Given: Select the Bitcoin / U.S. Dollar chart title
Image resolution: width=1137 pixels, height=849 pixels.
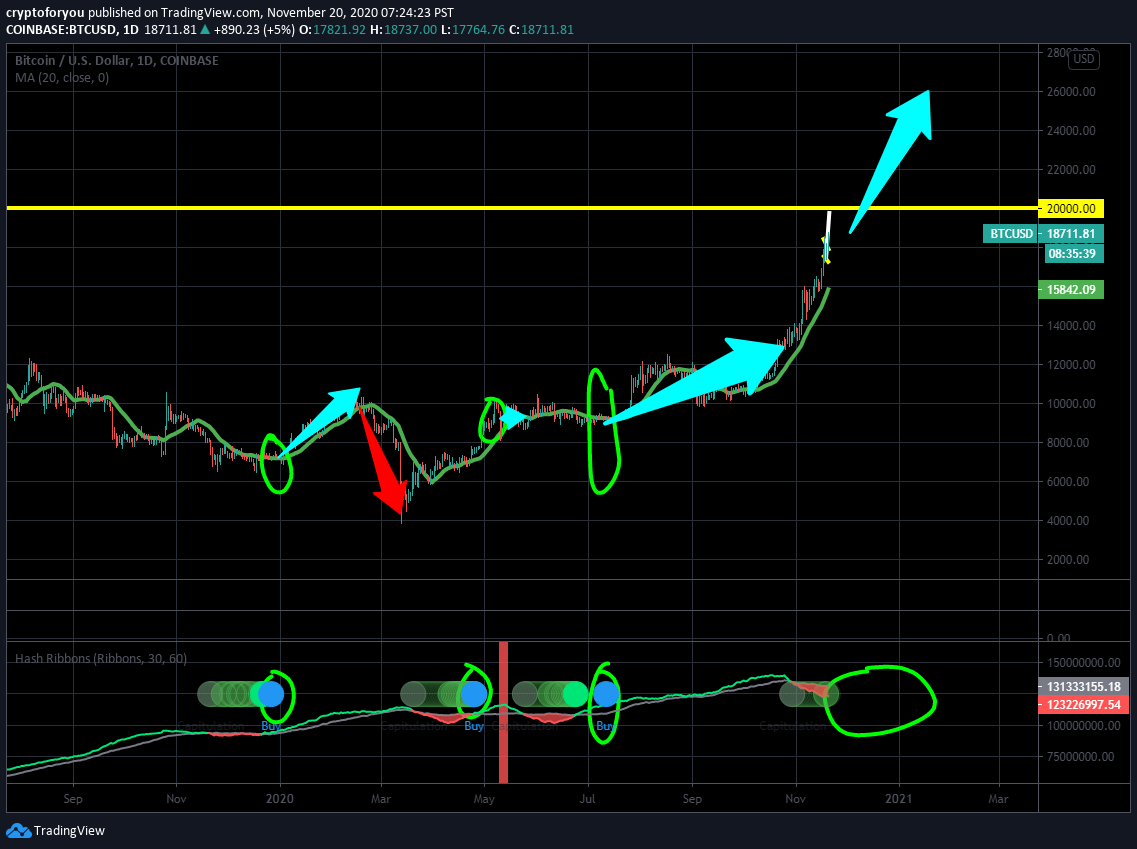Looking at the screenshot, I should click(x=117, y=60).
